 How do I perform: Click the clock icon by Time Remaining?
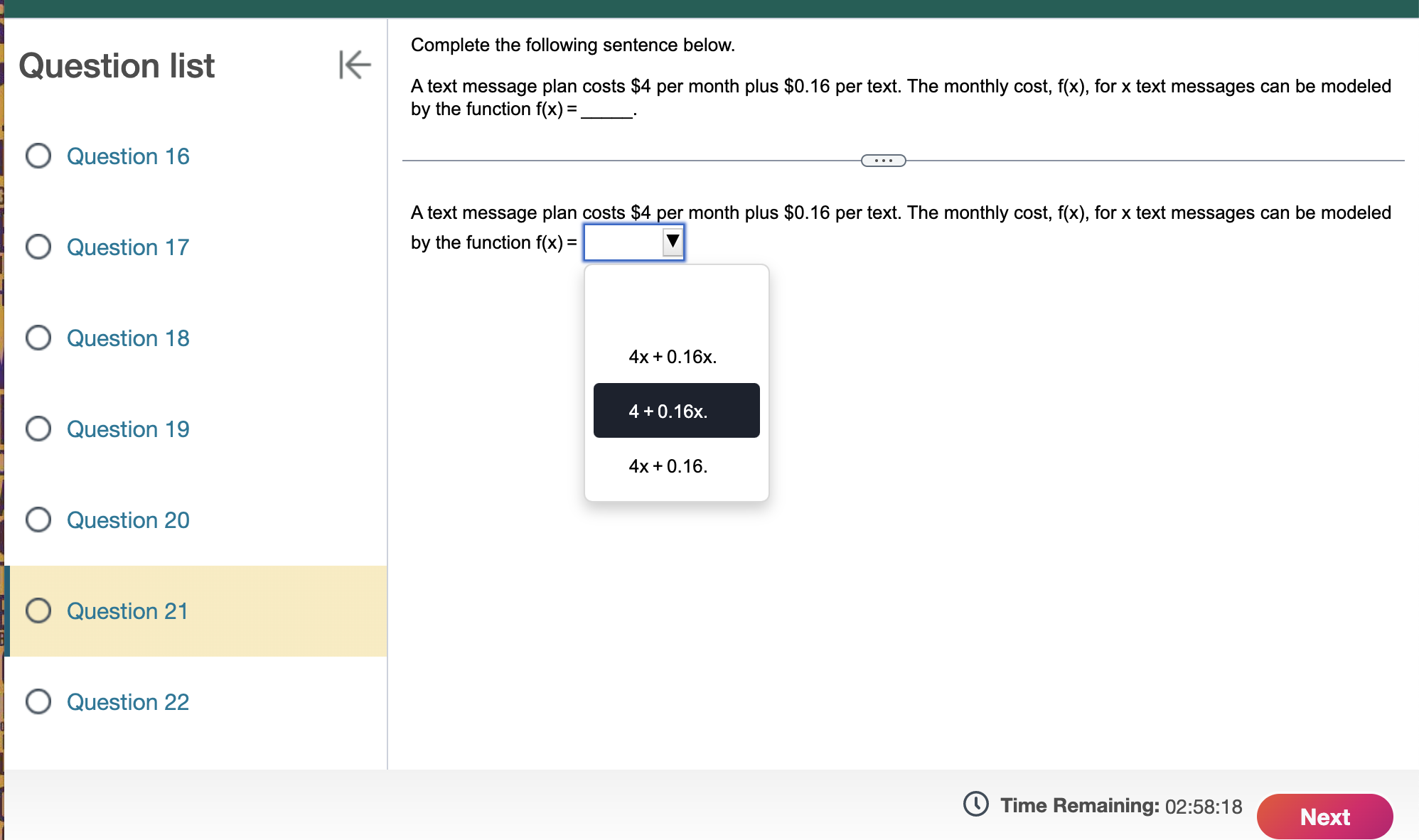click(975, 804)
